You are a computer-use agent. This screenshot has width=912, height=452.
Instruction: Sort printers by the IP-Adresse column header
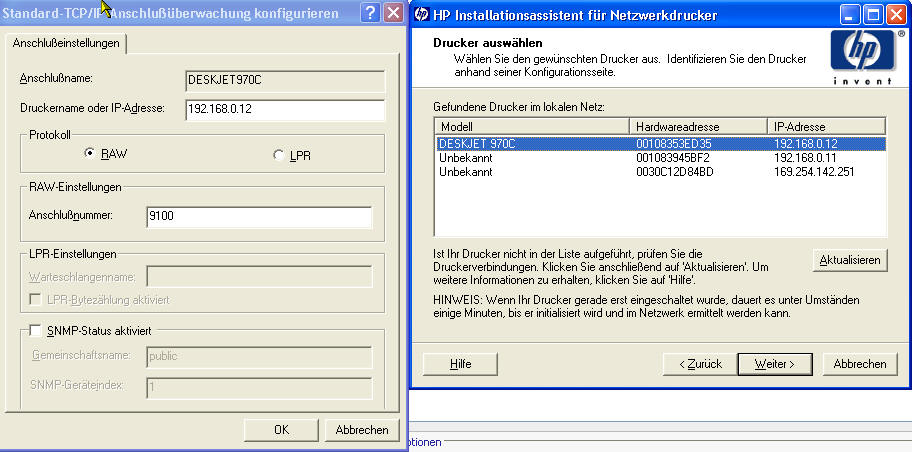coord(826,126)
